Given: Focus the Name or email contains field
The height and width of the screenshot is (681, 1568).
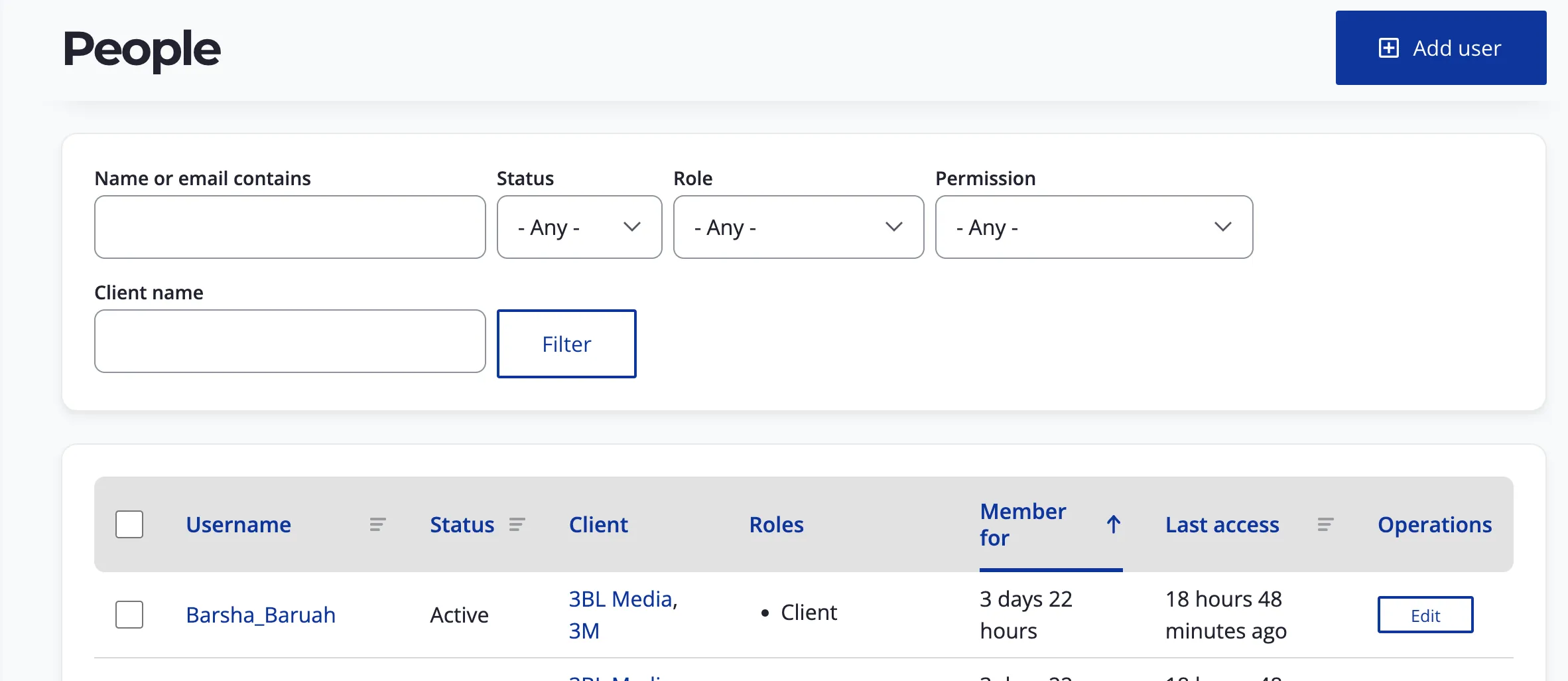Looking at the screenshot, I should 290,227.
